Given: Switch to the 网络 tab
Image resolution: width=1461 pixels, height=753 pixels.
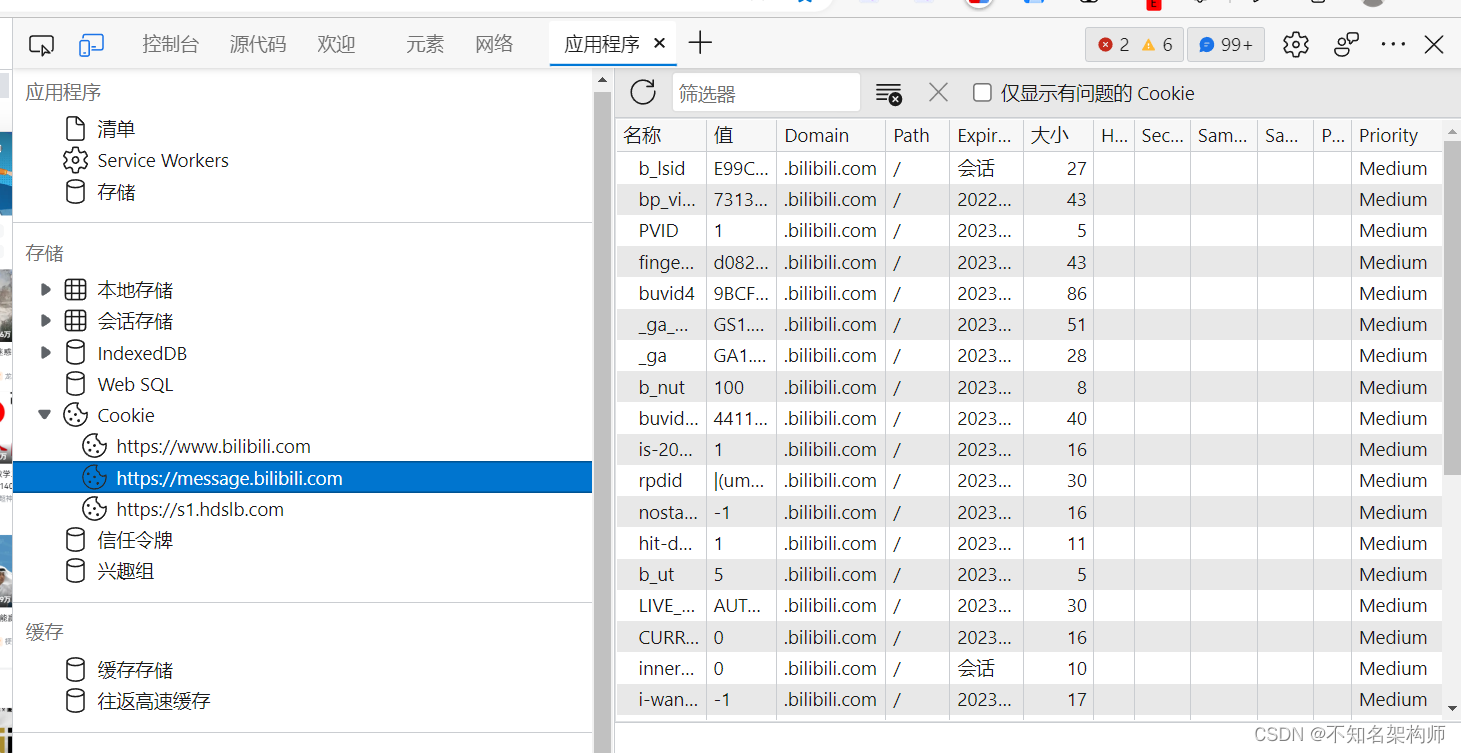Looking at the screenshot, I should pyautogui.click(x=494, y=44).
